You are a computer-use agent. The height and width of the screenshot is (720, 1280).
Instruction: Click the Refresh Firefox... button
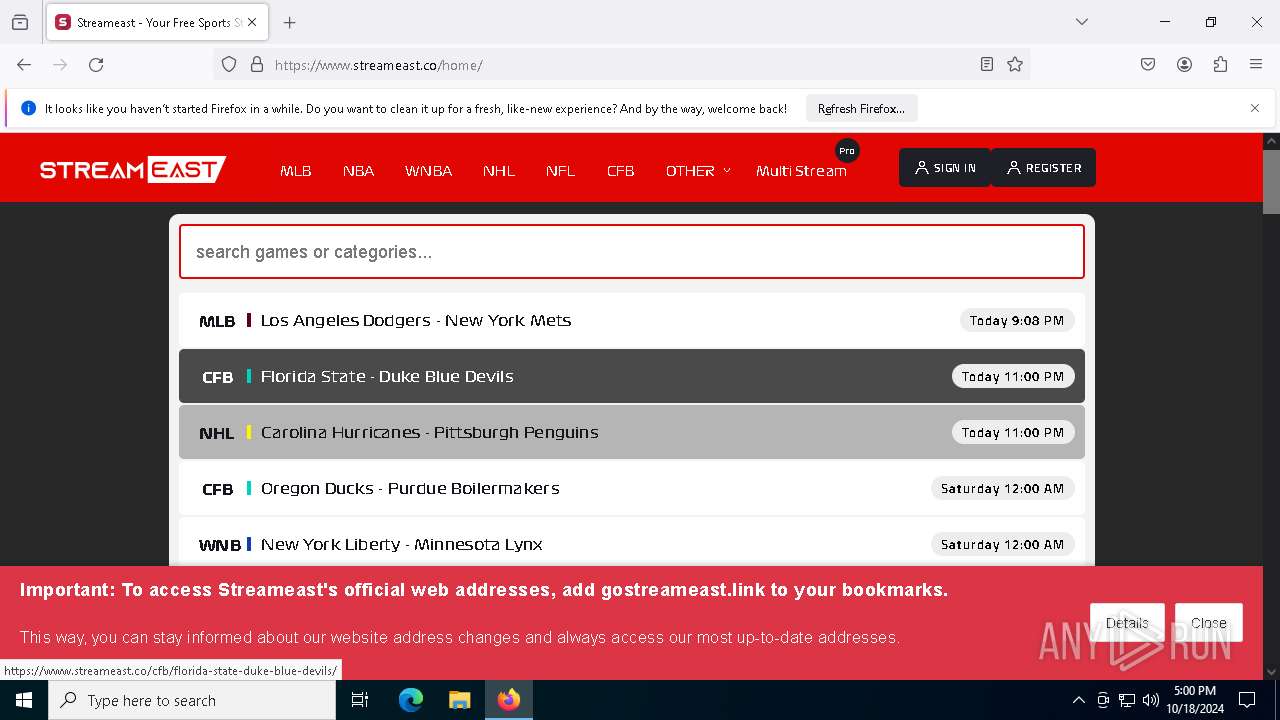(x=861, y=109)
